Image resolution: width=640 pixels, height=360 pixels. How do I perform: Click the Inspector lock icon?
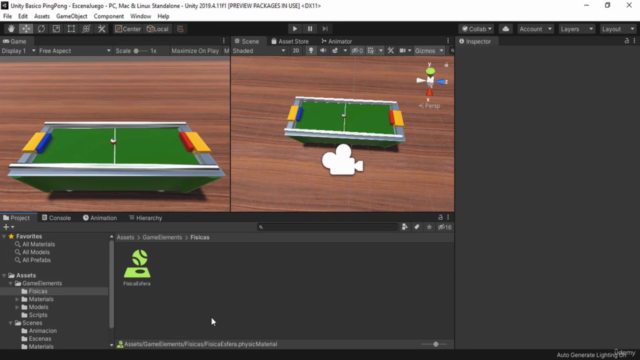pyautogui.click(x=627, y=41)
